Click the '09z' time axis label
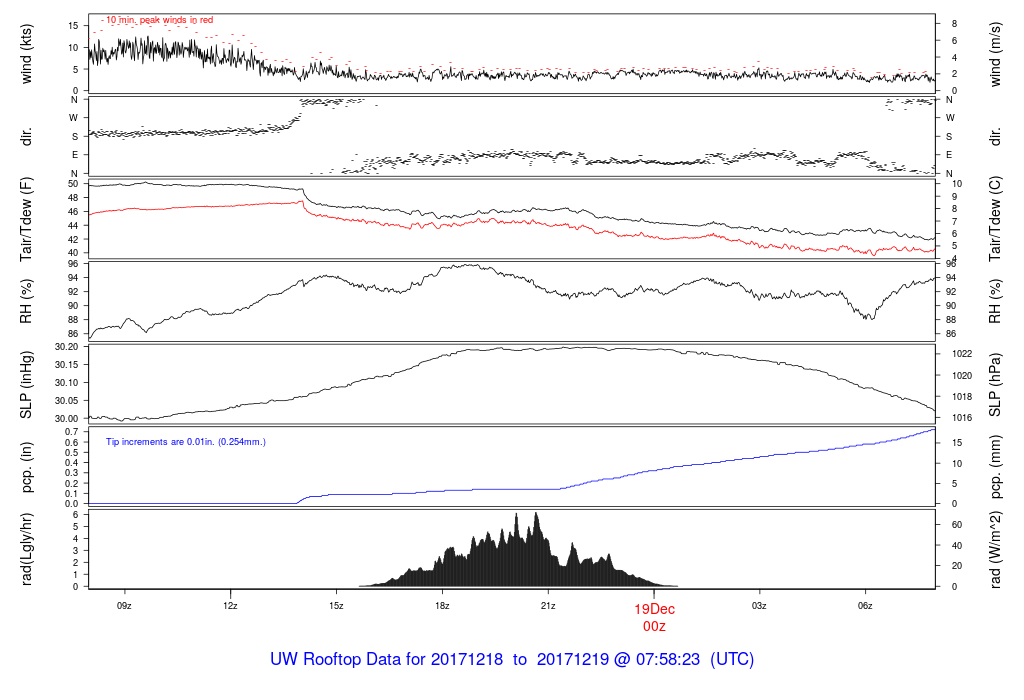This screenshot has width=1024, height=700. pyautogui.click(x=124, y=606)
